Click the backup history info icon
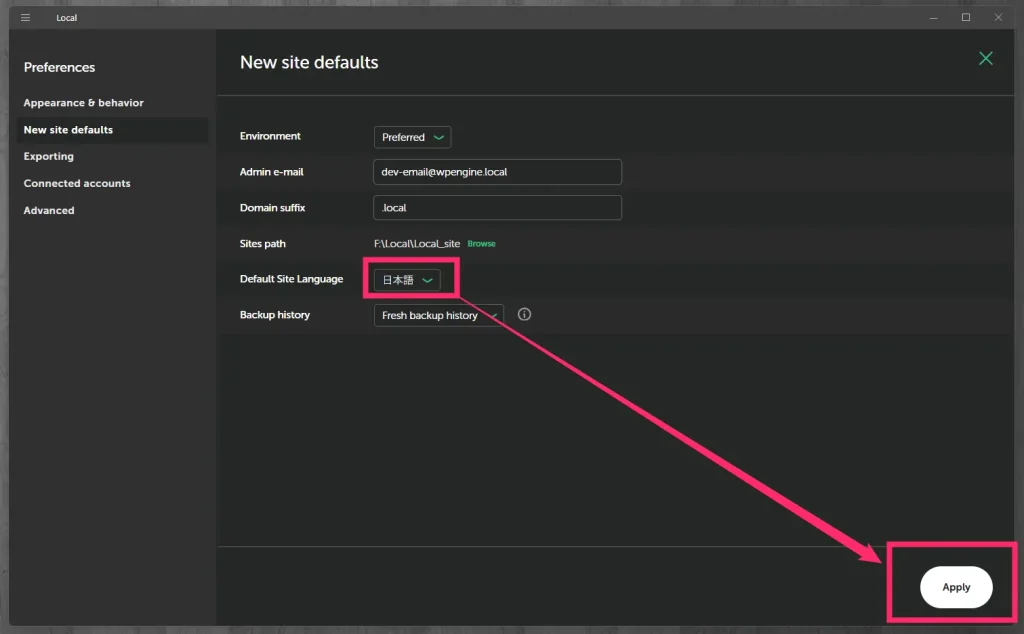The height and width of the screenshot is (634, 1024). click(524, 315)
